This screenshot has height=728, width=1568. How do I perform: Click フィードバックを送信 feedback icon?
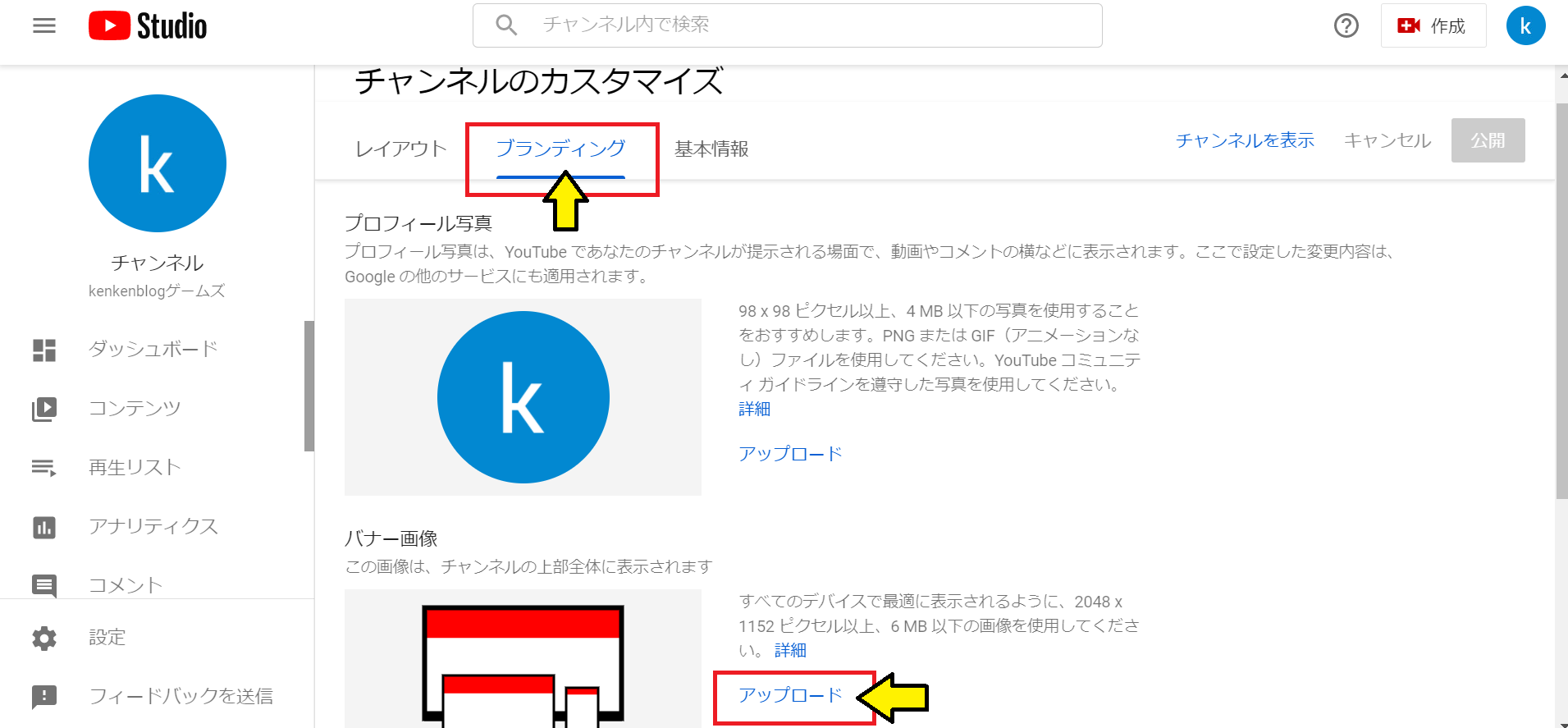coord(44,697)
